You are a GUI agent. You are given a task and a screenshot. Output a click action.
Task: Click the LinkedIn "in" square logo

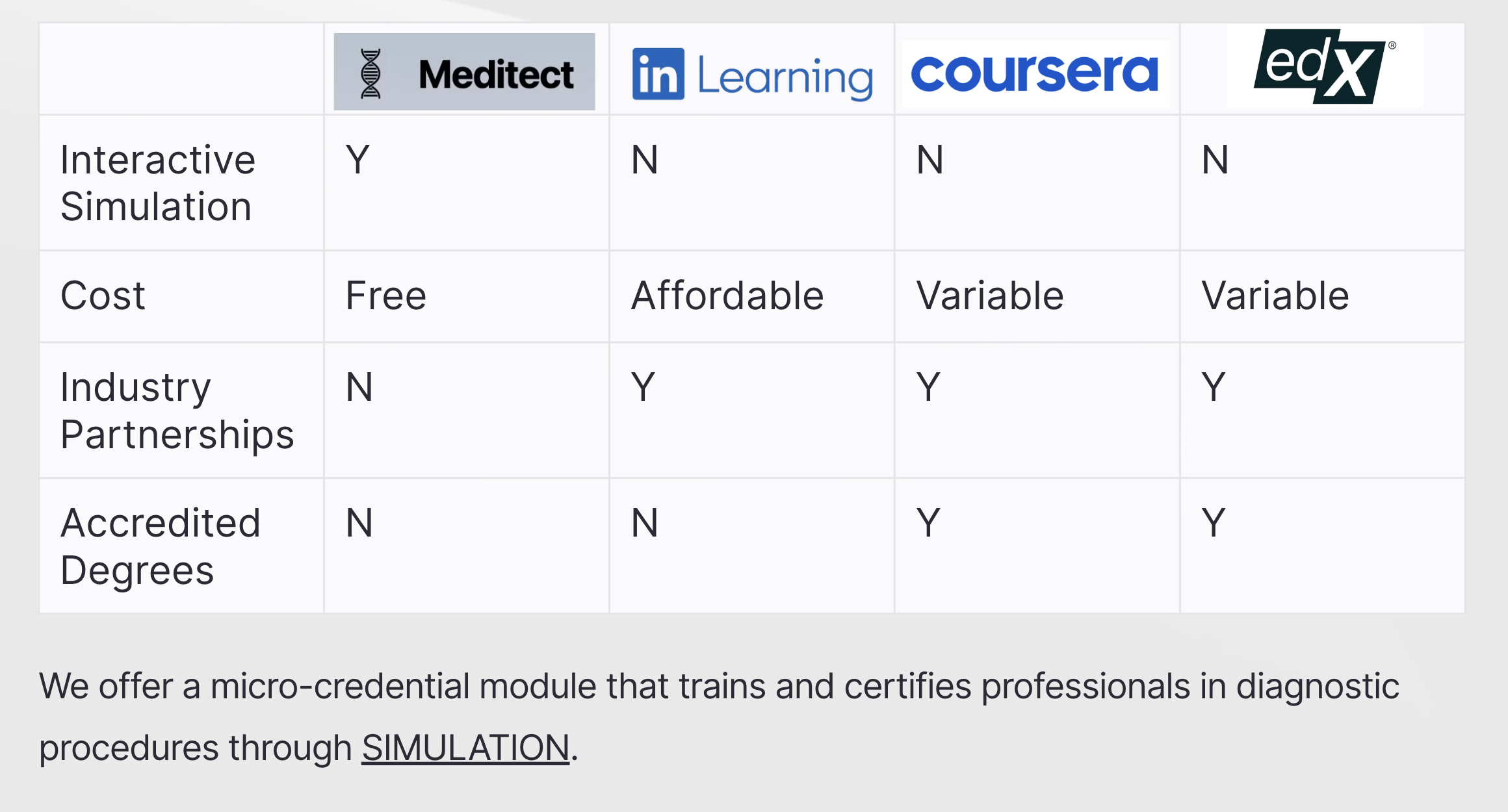658,74
